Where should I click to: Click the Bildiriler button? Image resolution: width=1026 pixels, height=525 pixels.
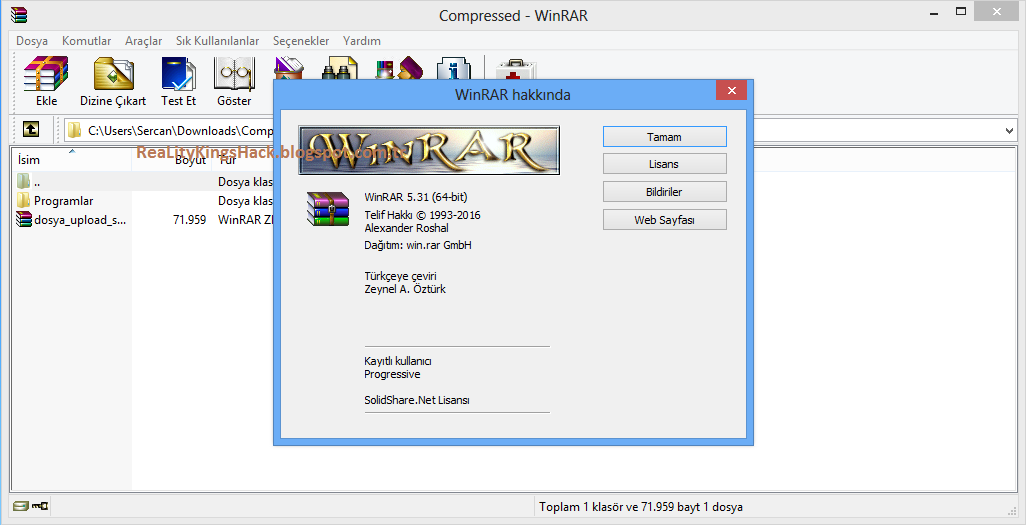(664, 192)
